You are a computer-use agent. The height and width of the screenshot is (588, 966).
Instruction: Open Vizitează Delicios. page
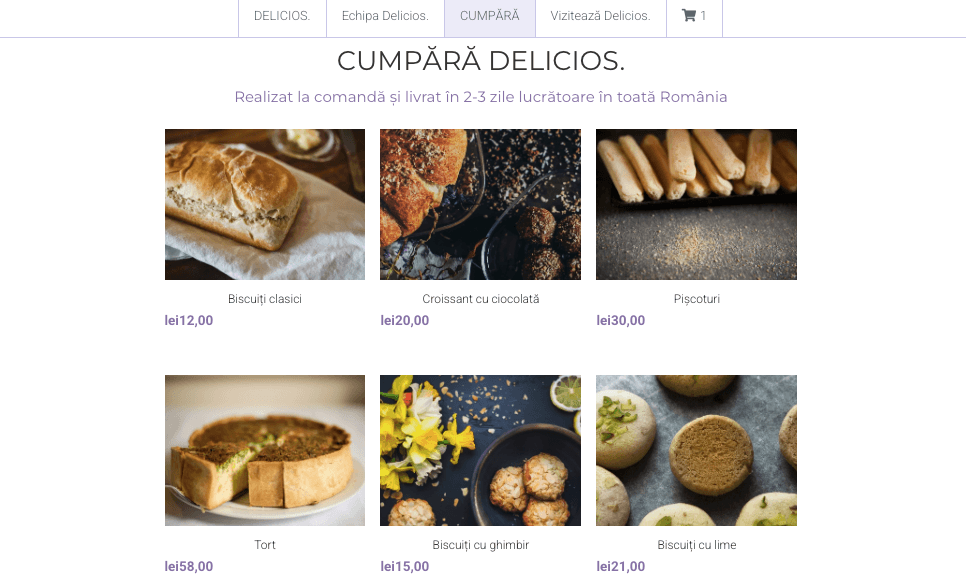point(601,16)
